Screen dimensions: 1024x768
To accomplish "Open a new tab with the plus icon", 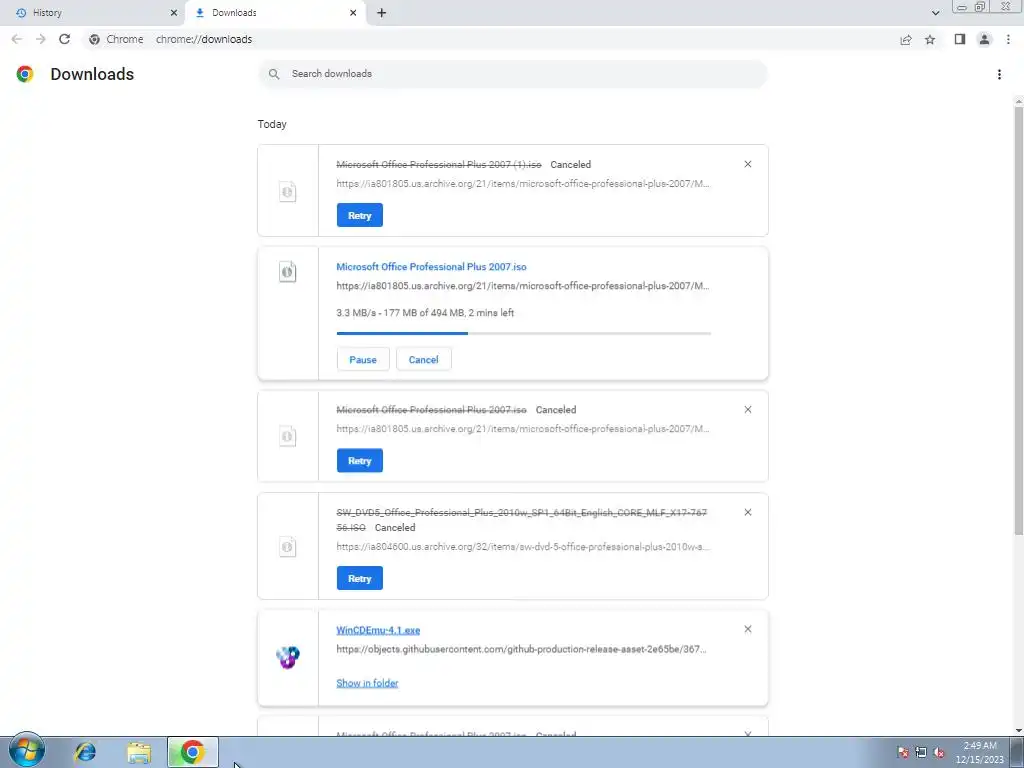I will (x=381, y=12).
